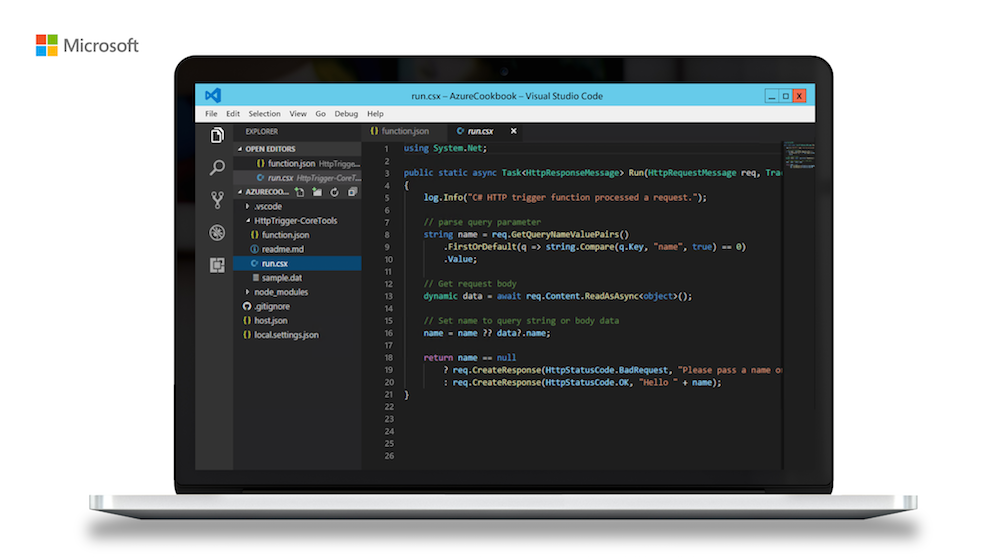Image resolution: width=1000 pixels, height=560 pixels.
Task: Expand the .vscode folder
Action: [x=247, y=207]
